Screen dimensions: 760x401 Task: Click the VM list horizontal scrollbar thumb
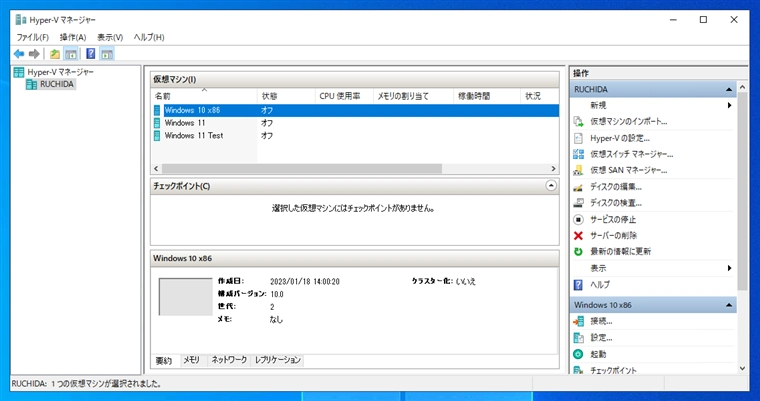coord(301,169)
